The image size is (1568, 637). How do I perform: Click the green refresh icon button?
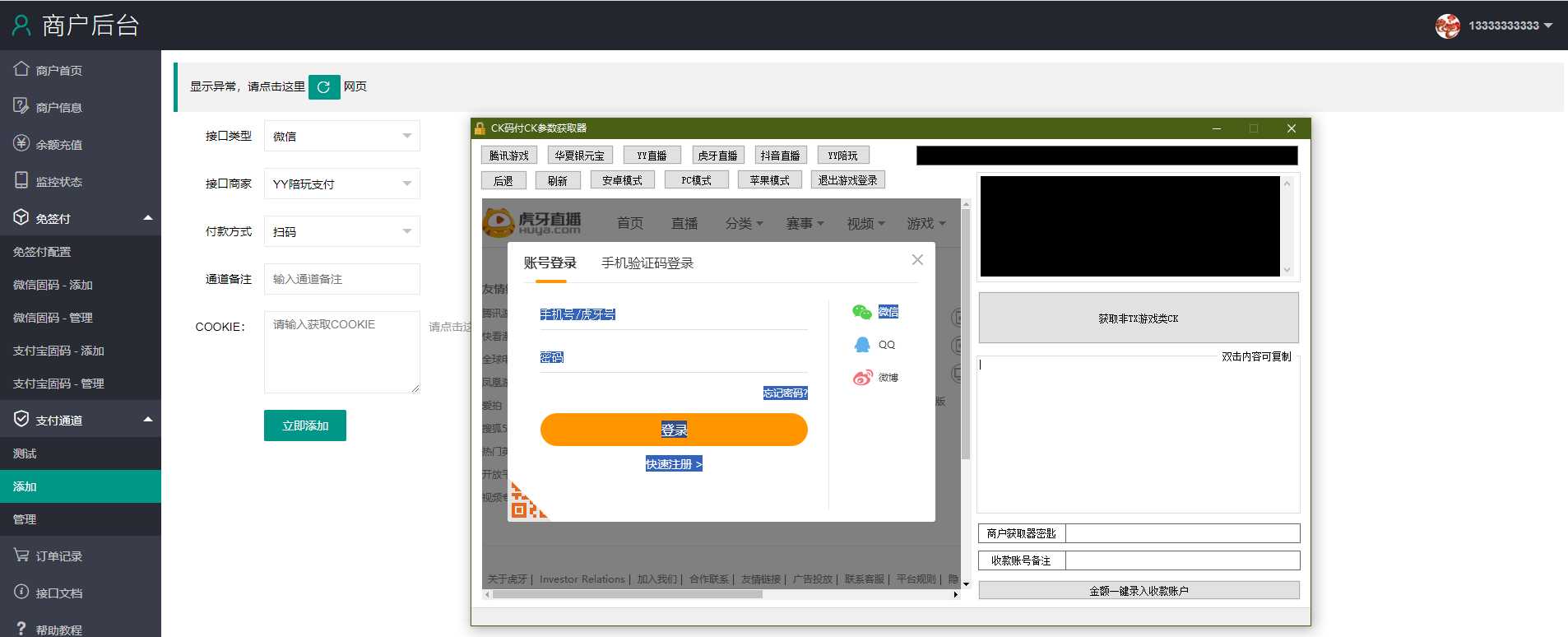(x=324, y=86)
